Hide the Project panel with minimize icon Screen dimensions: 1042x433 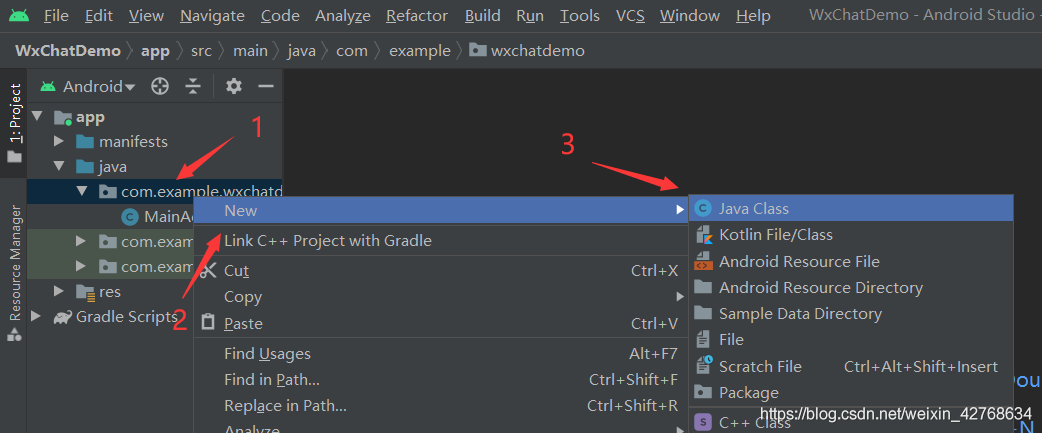click(266, 87)
